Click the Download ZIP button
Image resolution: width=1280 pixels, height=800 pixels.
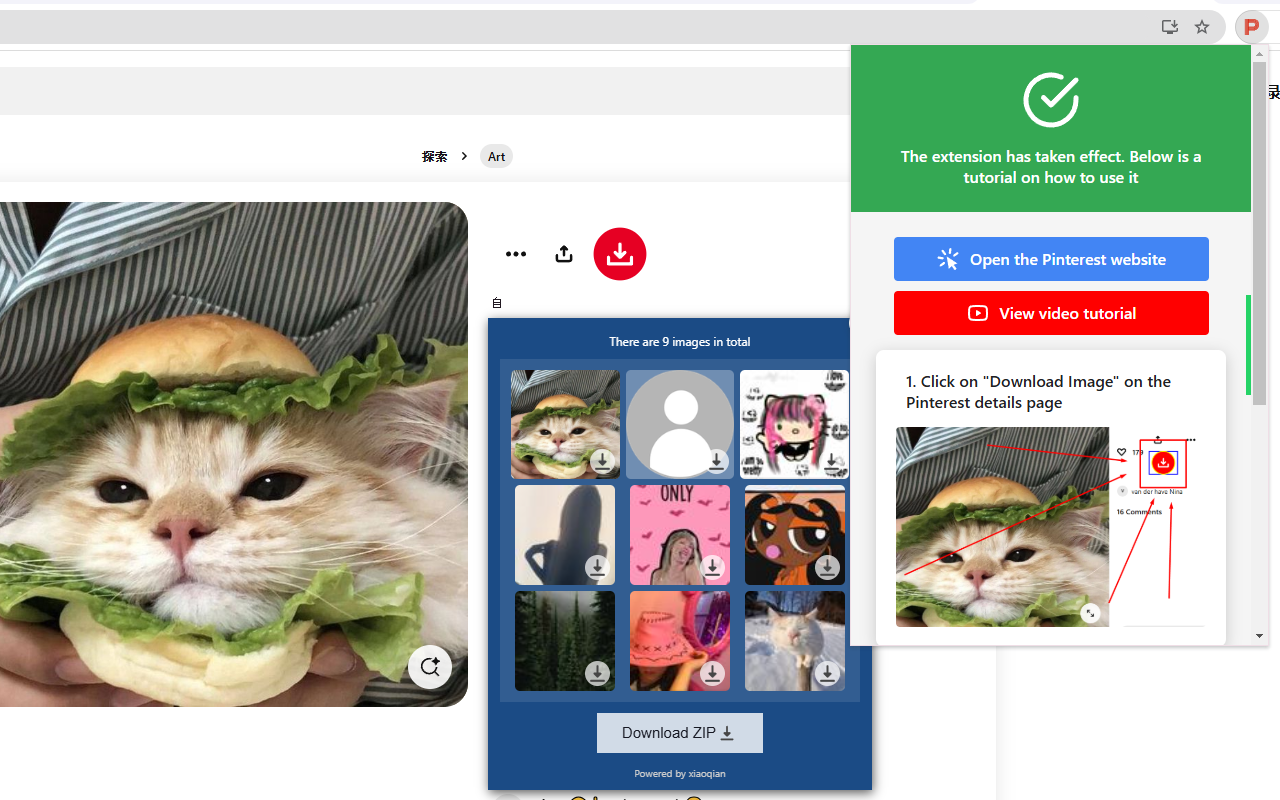[679, 732]
